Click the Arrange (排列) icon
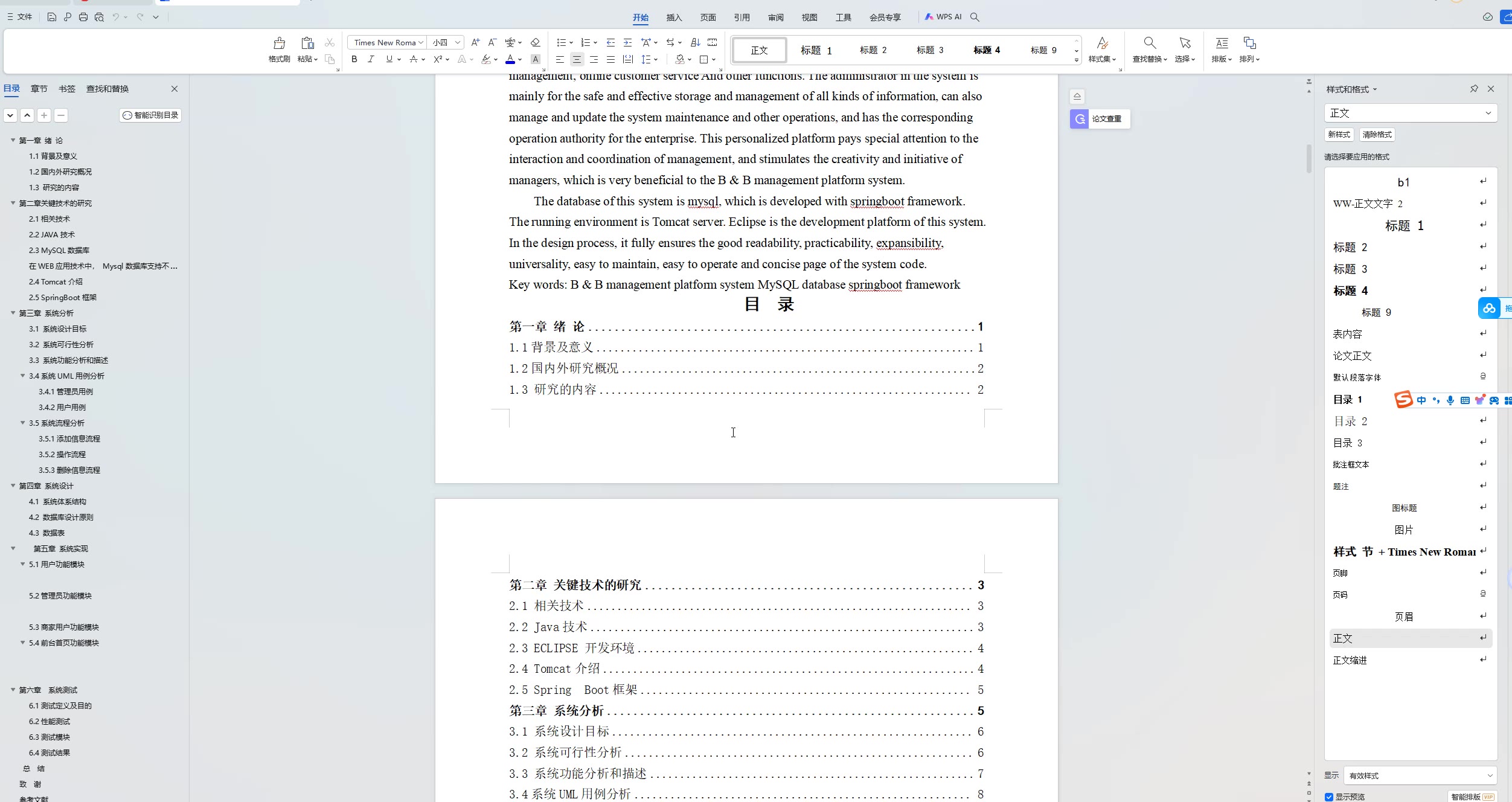The width and height of the screenshot is (1512, 802). [1249, 43]
